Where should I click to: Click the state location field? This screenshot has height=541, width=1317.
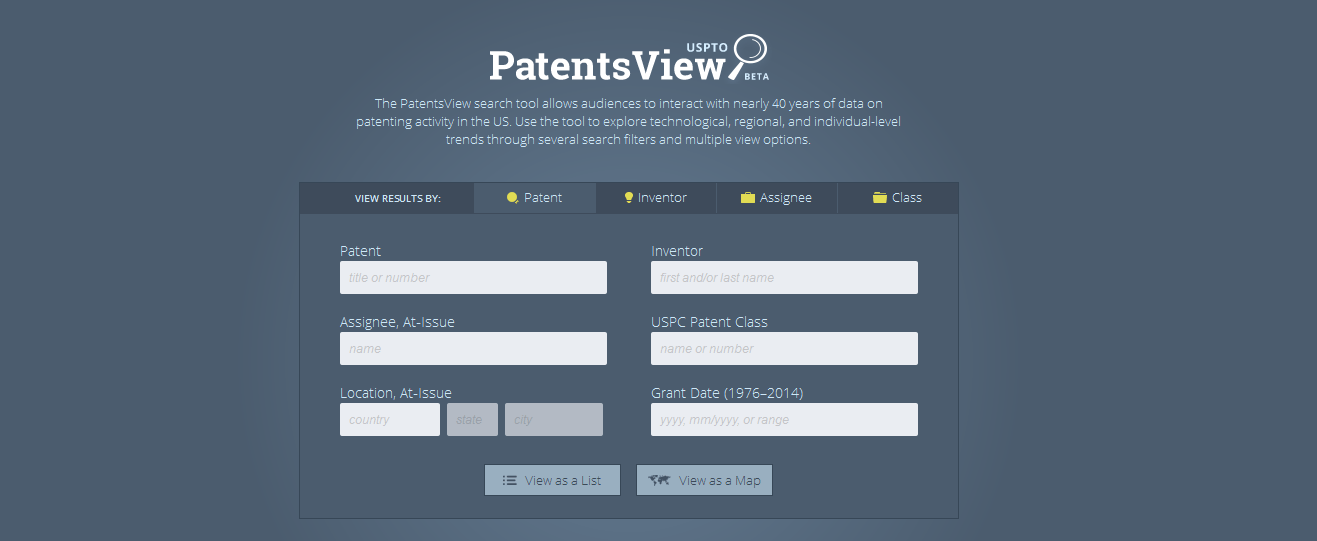[x=472, y=420]
